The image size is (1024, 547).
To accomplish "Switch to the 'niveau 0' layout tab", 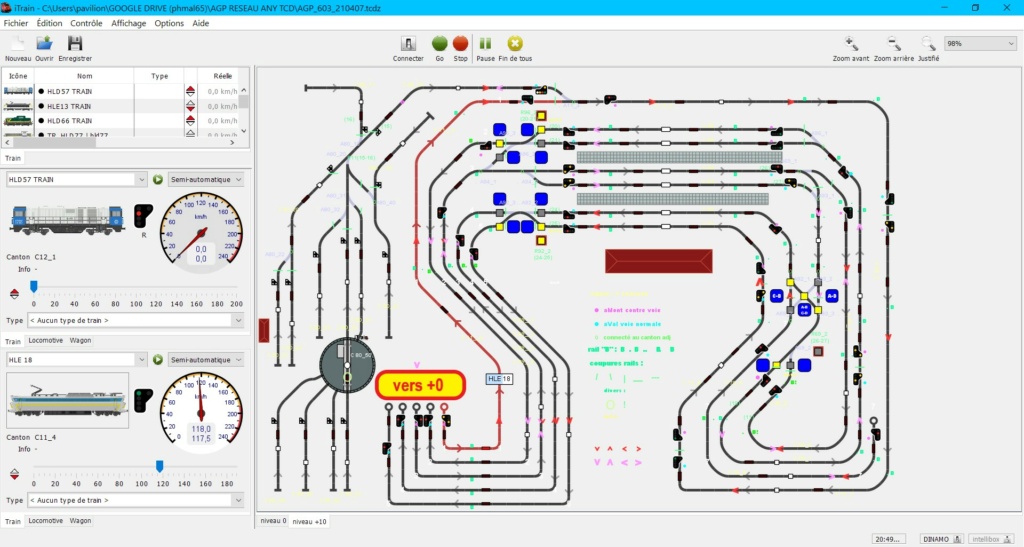I will click(x=273, y=521).
